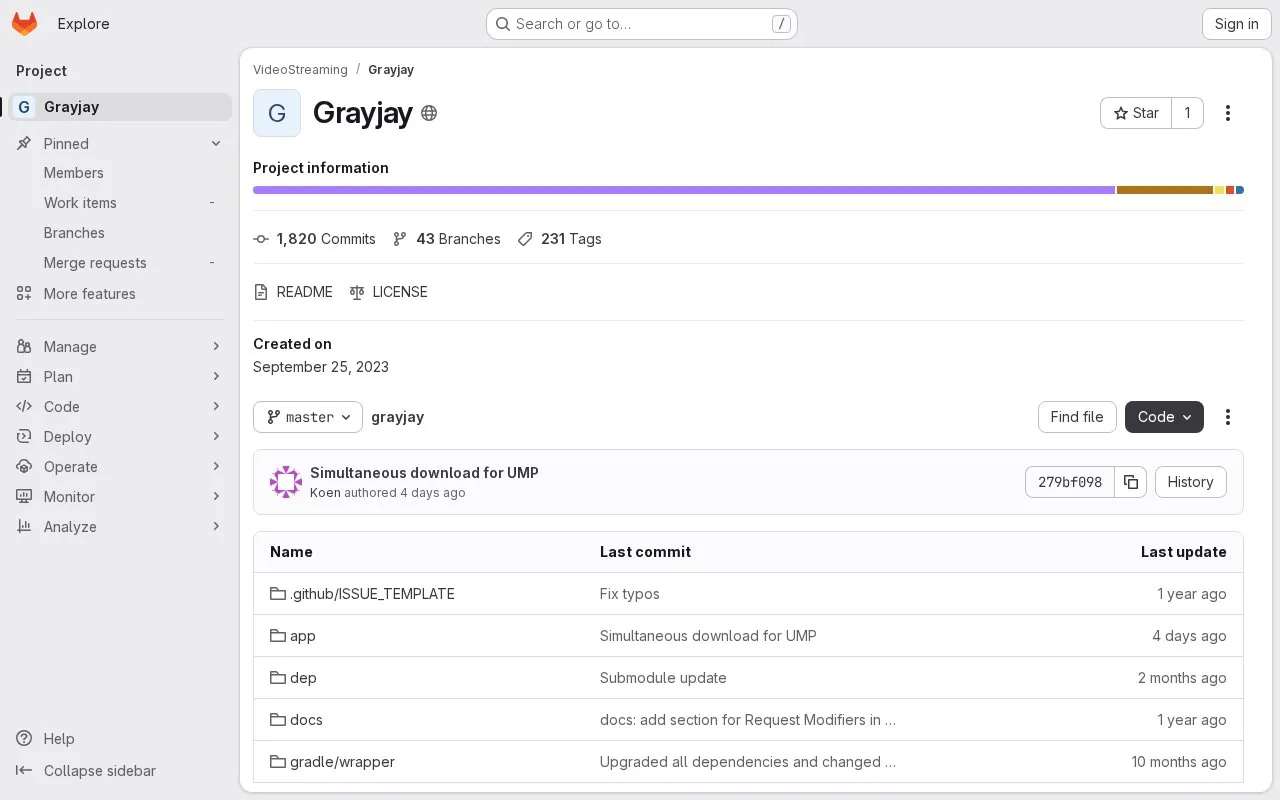1280x800 pixels.
Task: Open pinned Work items
Action: tap(120, 203)
